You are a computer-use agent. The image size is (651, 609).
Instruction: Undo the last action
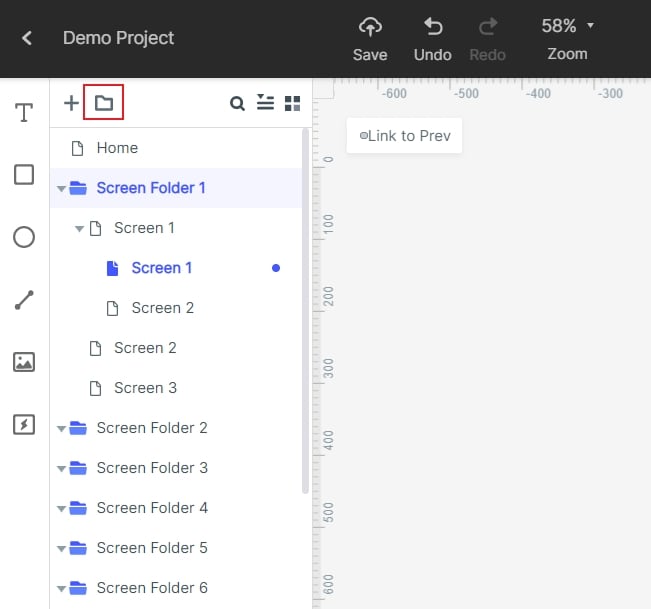[433, 38]
